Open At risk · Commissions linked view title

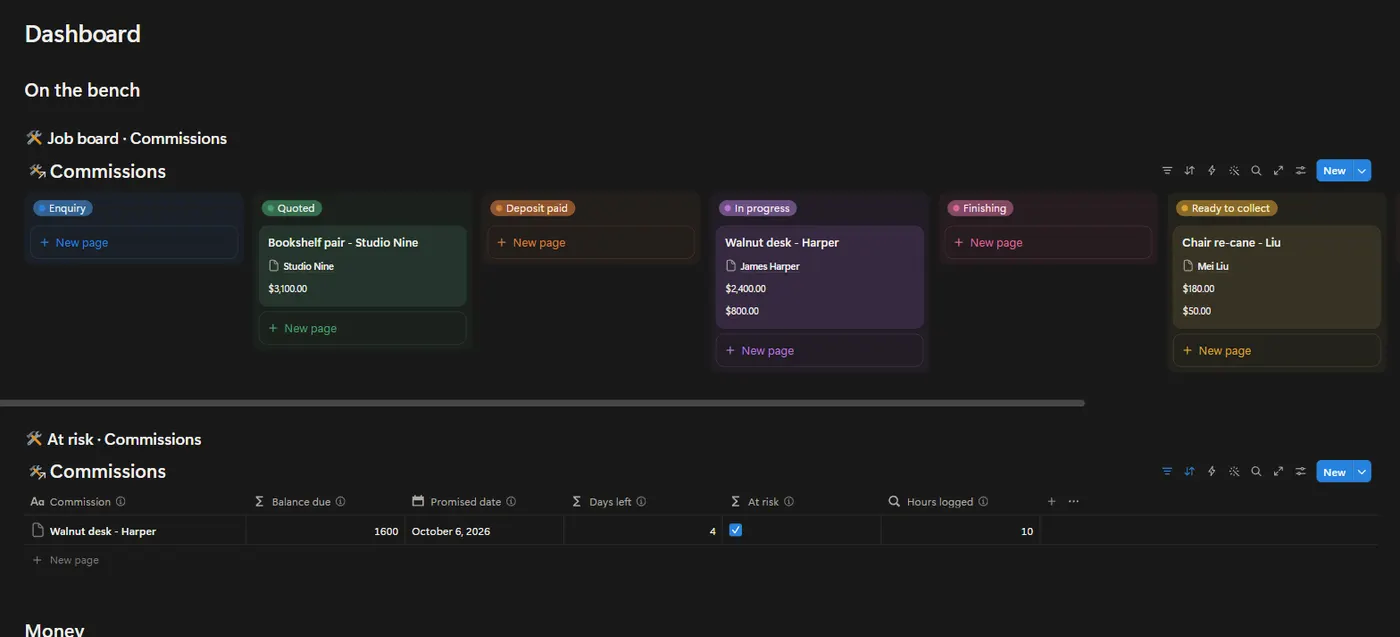coord(124,439)
